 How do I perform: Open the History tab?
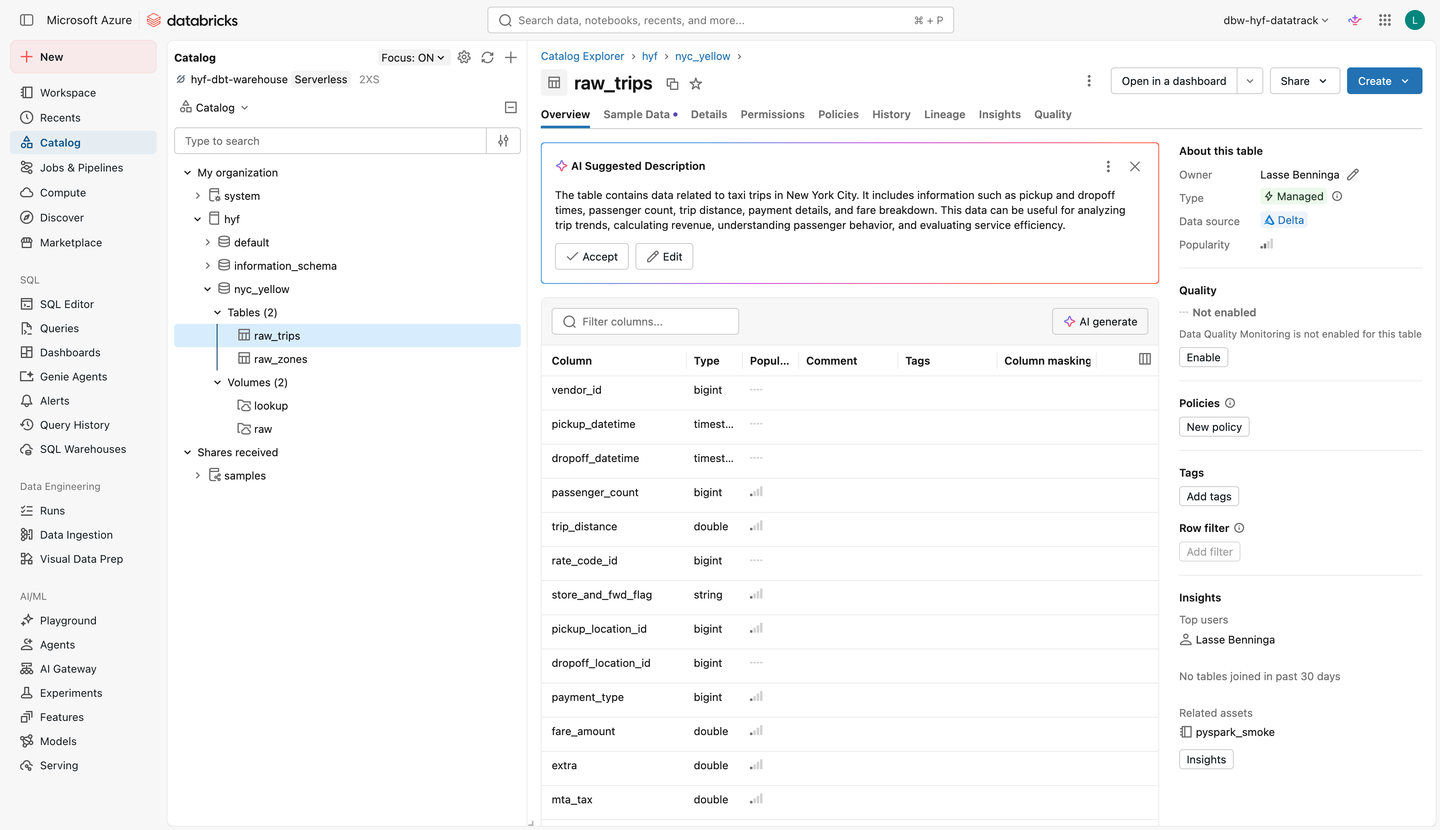(x=891, y=115)
